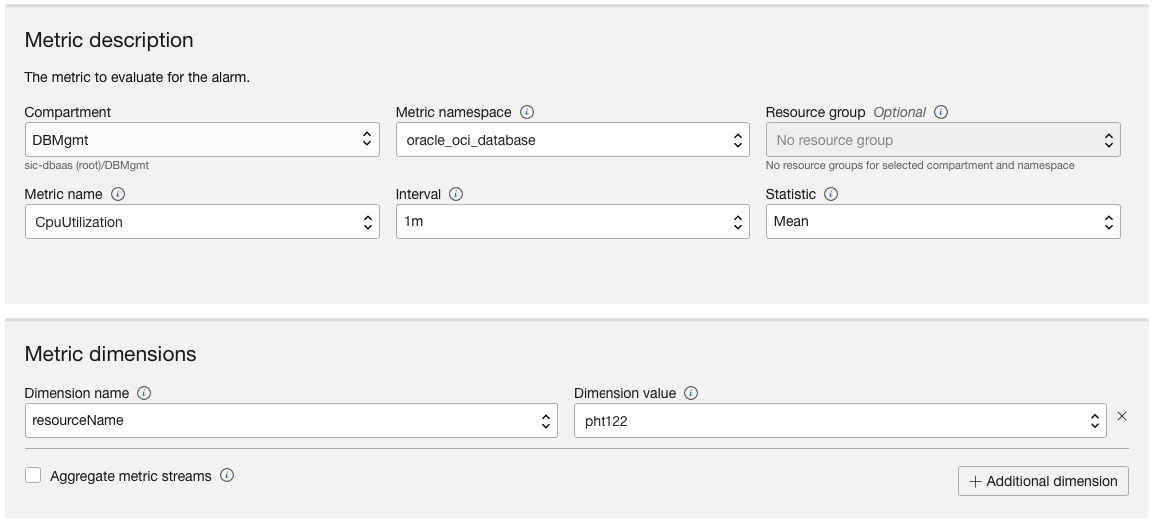
Task: Click info icon next to Dimension name
Action: tap(144, 393)
